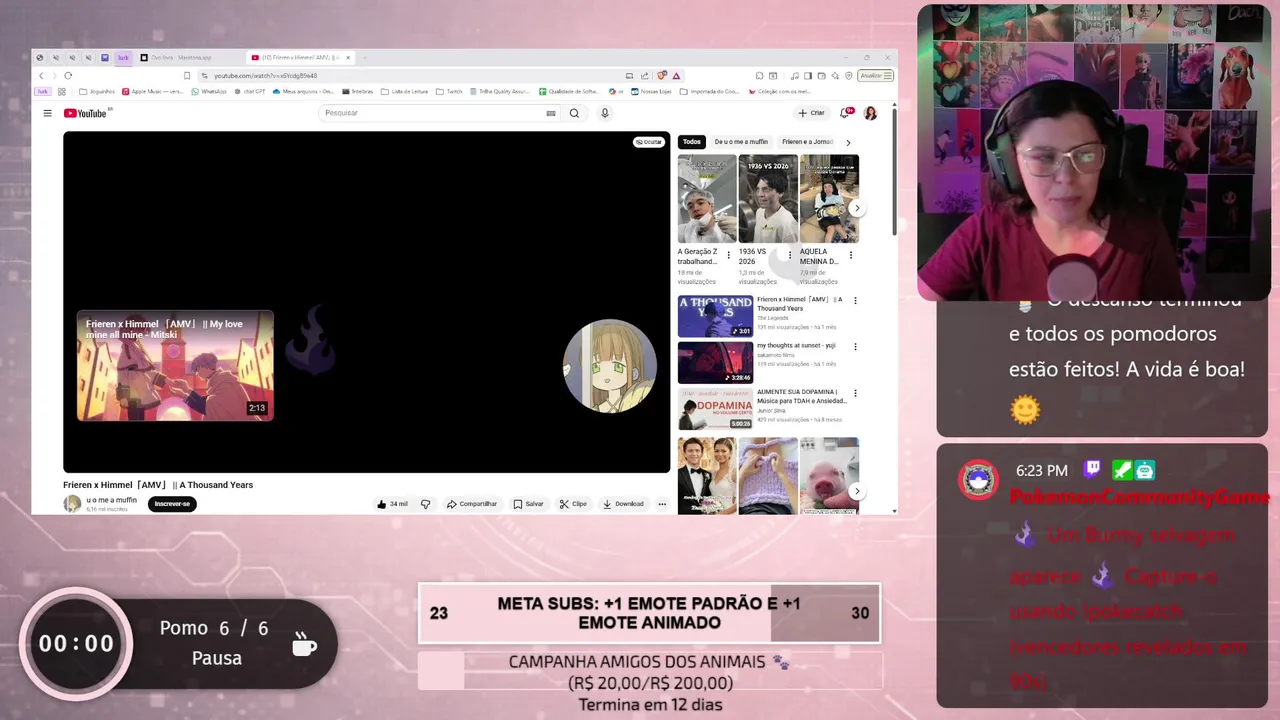Open the AUMENTE SUA DOPAMINA video thumbnail
1280x720 pixels.
pos(715,409)
